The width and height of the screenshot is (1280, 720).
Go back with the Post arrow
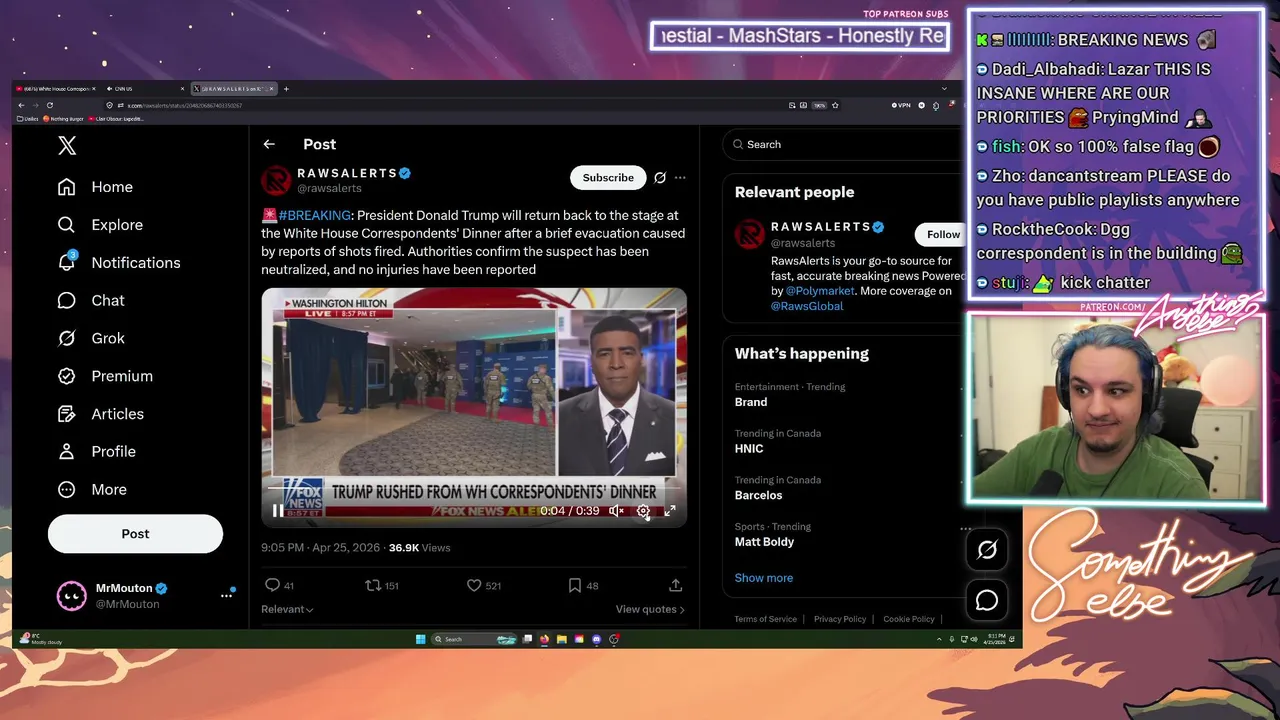click(x=269, y=144)
